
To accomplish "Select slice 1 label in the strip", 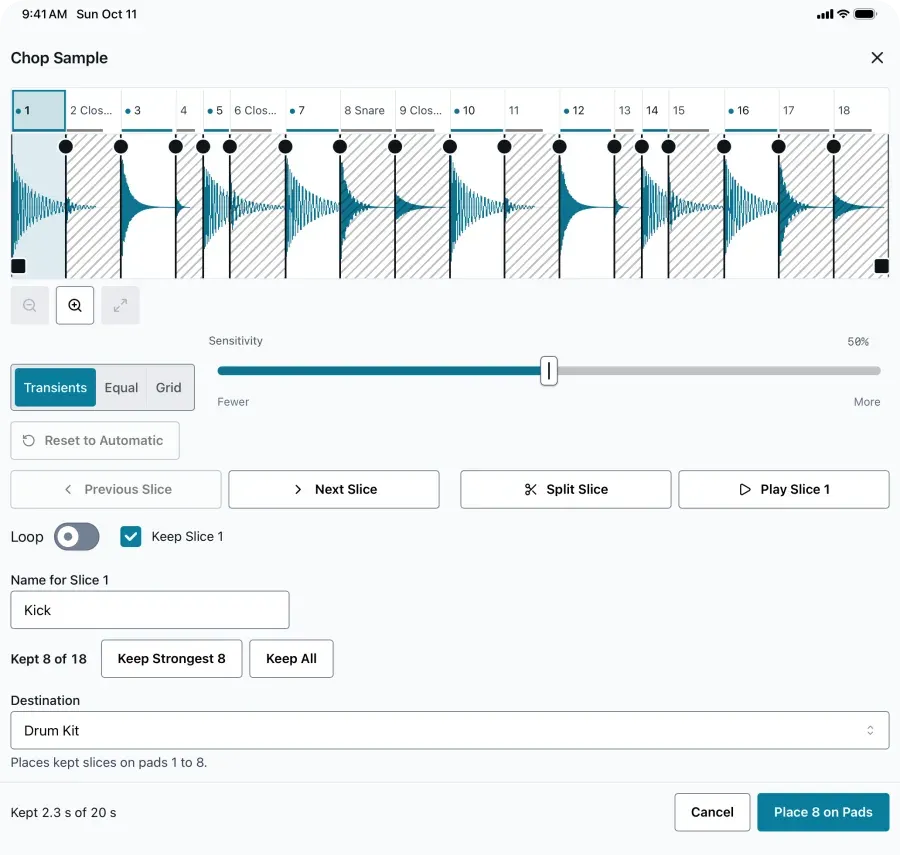I will tap(39, 110).
